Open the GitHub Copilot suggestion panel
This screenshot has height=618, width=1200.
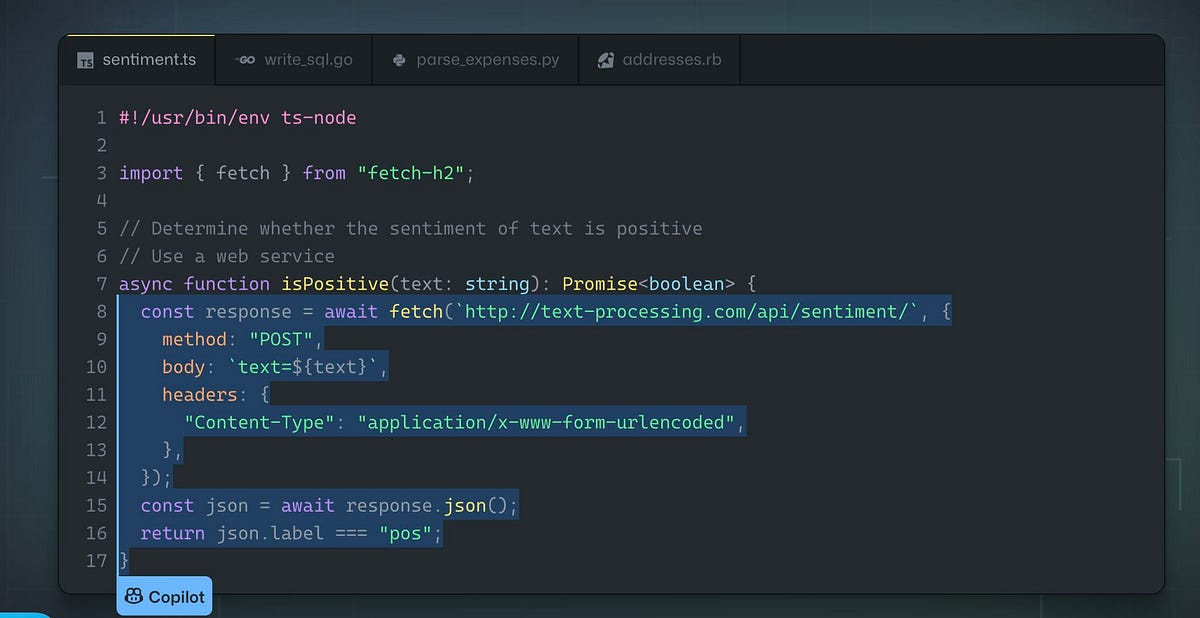pyautogui.click(x=164, y=595)
